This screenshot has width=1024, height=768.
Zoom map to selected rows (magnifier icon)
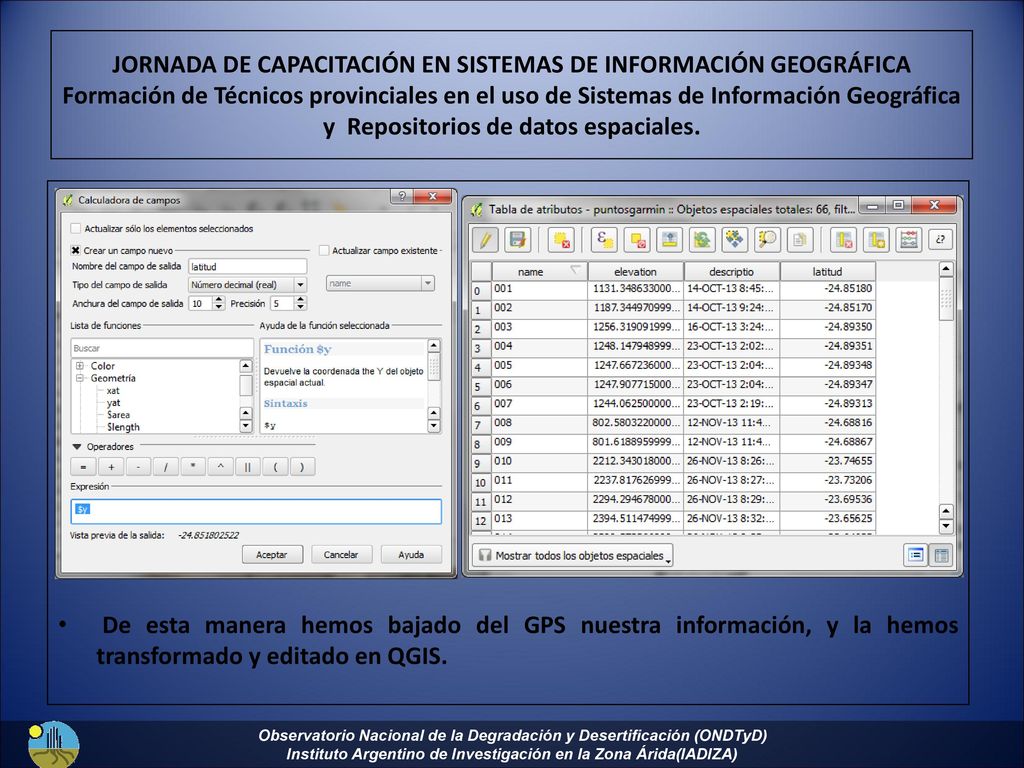click(x=767, y=240)
